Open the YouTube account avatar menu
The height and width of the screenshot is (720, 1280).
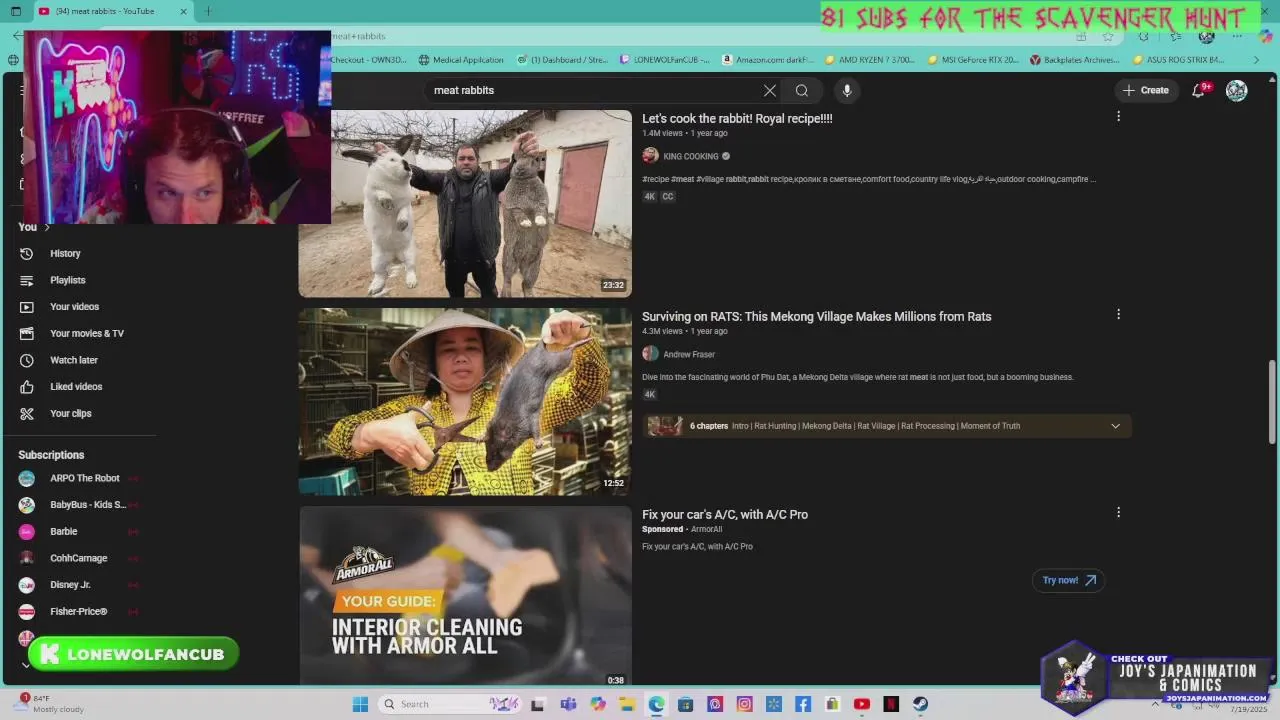click(x=1237, y=90)
